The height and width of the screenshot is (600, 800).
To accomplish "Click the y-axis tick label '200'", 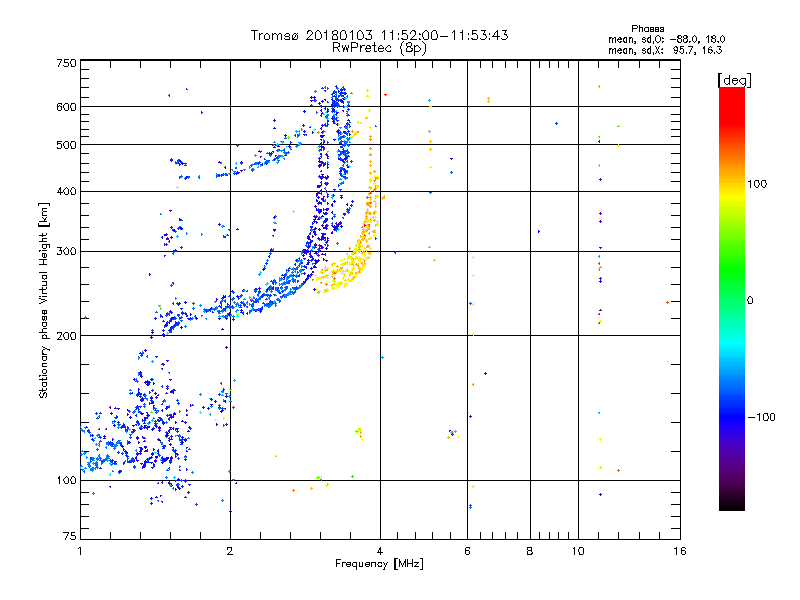I will (66, 336).
